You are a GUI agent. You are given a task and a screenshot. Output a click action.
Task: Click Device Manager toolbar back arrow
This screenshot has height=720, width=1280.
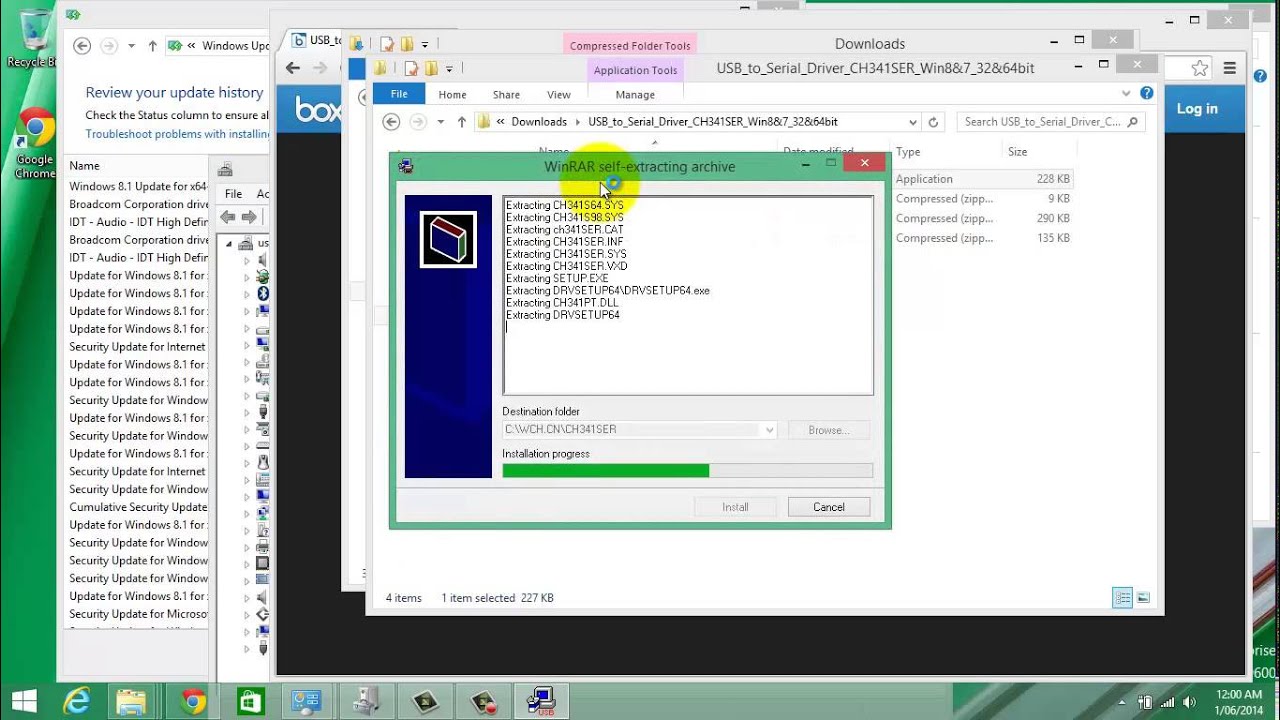[227, 217]
